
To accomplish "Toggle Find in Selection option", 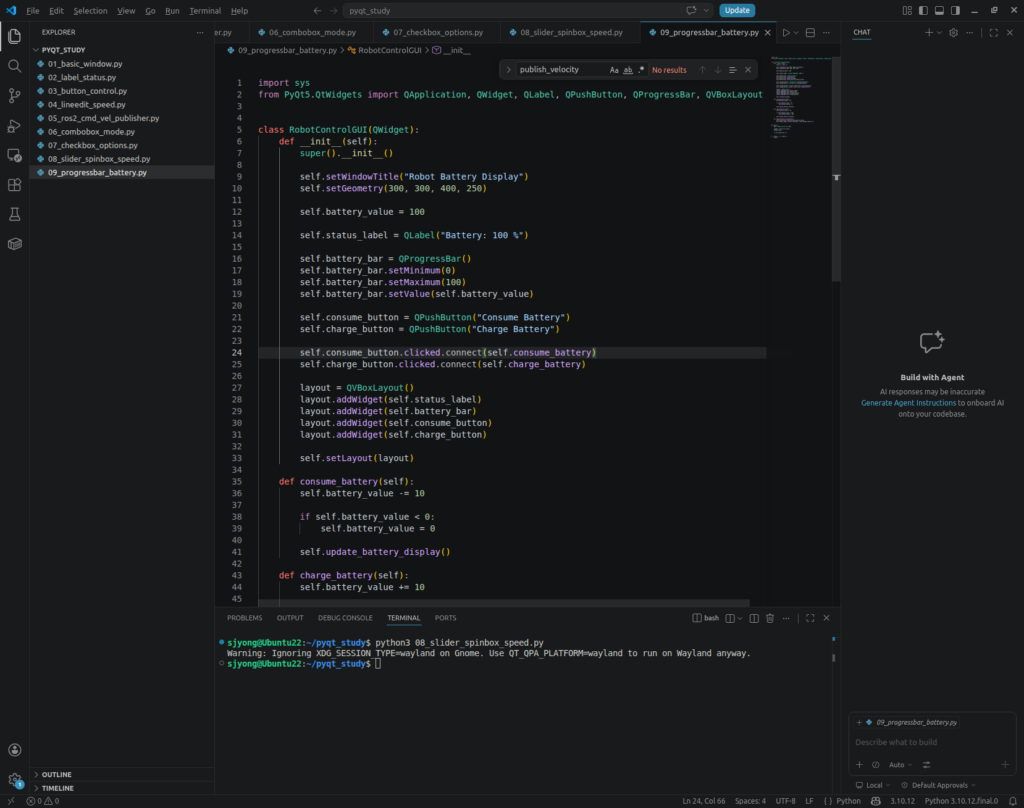I will point(733,70).
